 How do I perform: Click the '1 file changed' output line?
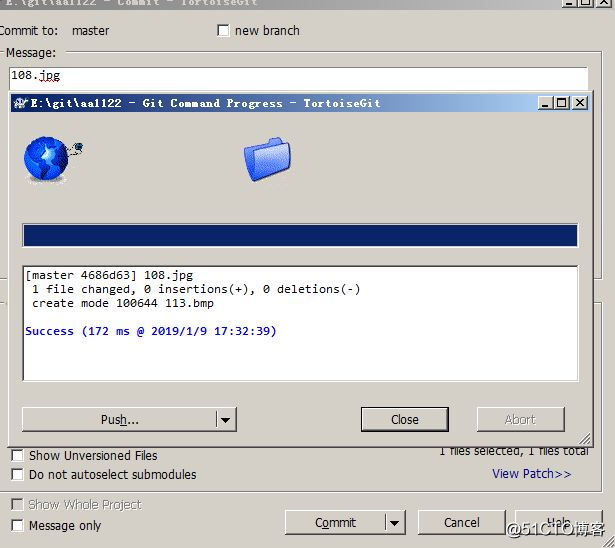point(196,289)
